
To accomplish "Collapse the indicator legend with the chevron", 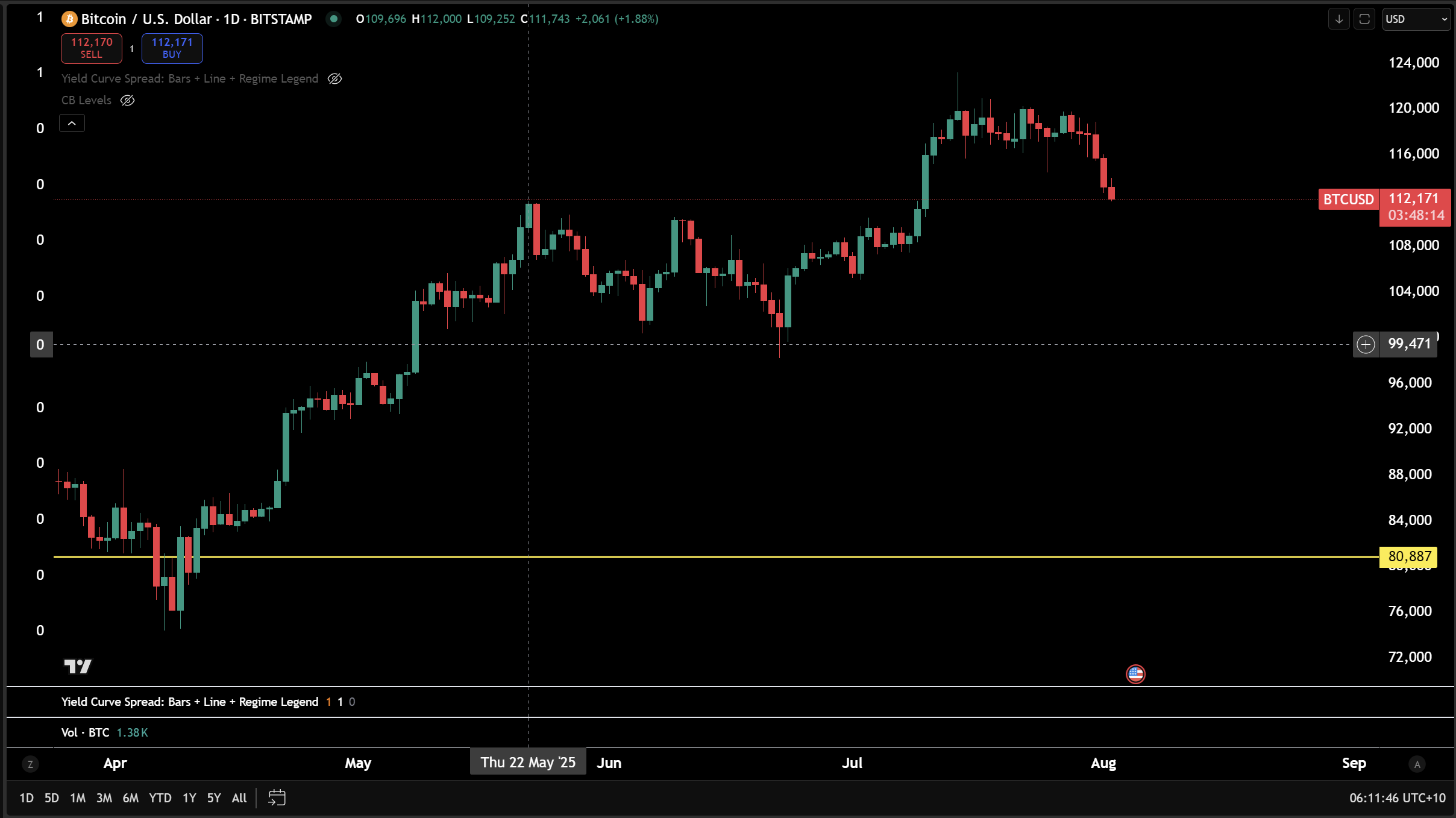I will 72,124.
